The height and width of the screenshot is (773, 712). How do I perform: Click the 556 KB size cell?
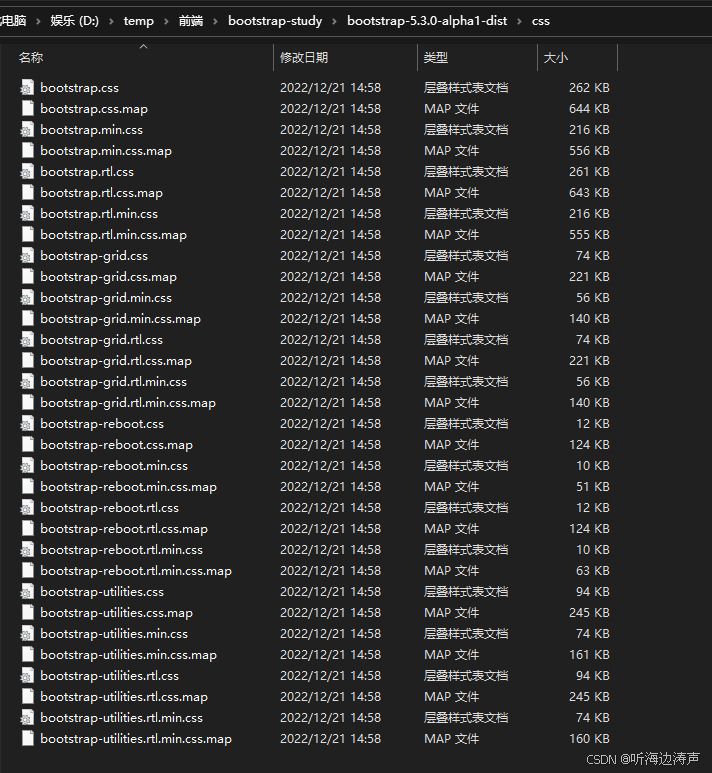[x=589, y=151]
